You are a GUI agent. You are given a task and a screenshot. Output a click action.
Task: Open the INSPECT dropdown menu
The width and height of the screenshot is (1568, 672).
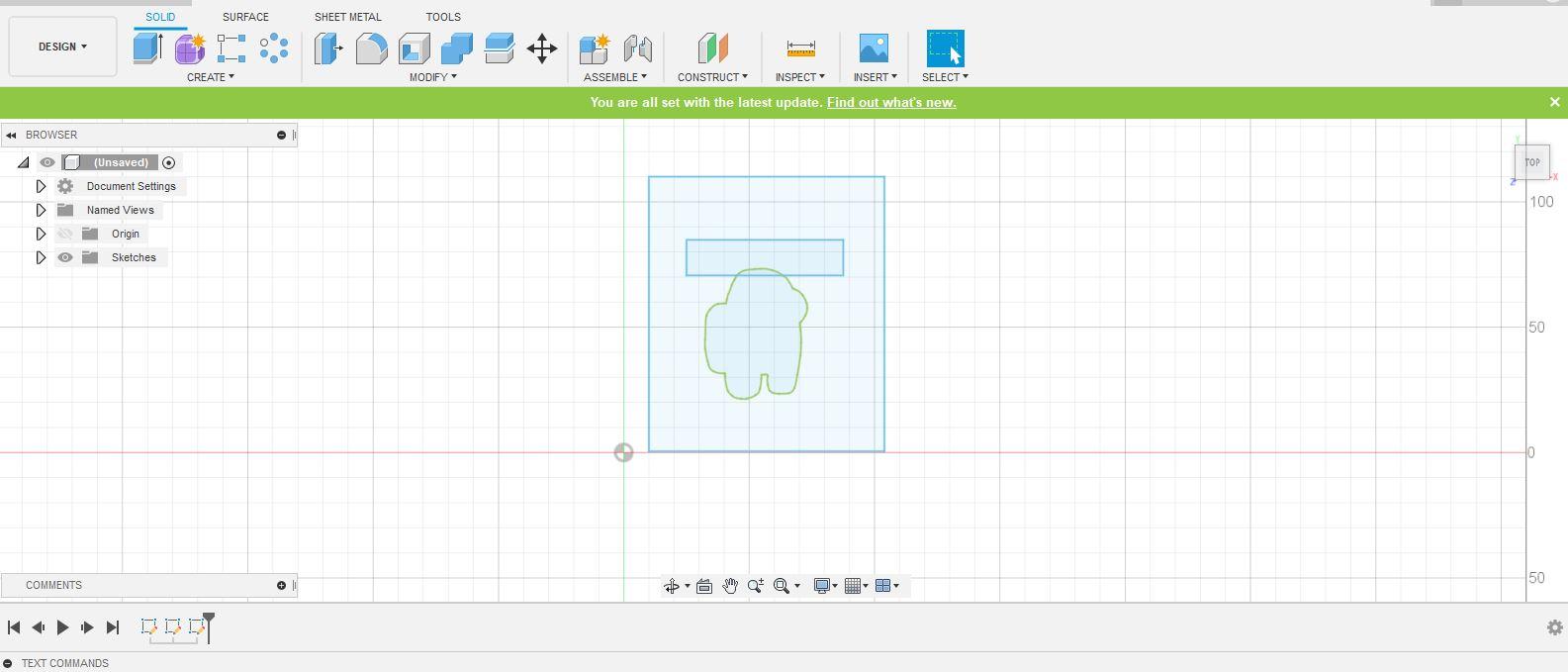tap(800, 77)
